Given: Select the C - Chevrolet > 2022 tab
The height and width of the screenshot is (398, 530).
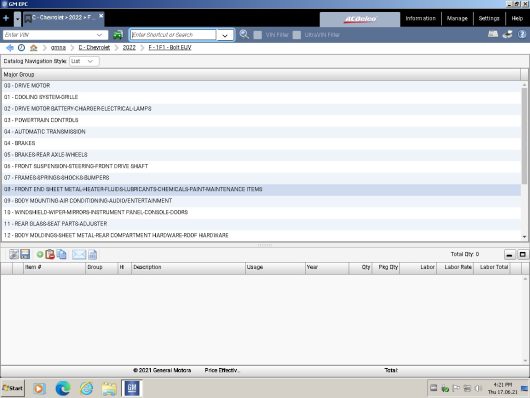Looking at the screenshot, I should point(64,18).
